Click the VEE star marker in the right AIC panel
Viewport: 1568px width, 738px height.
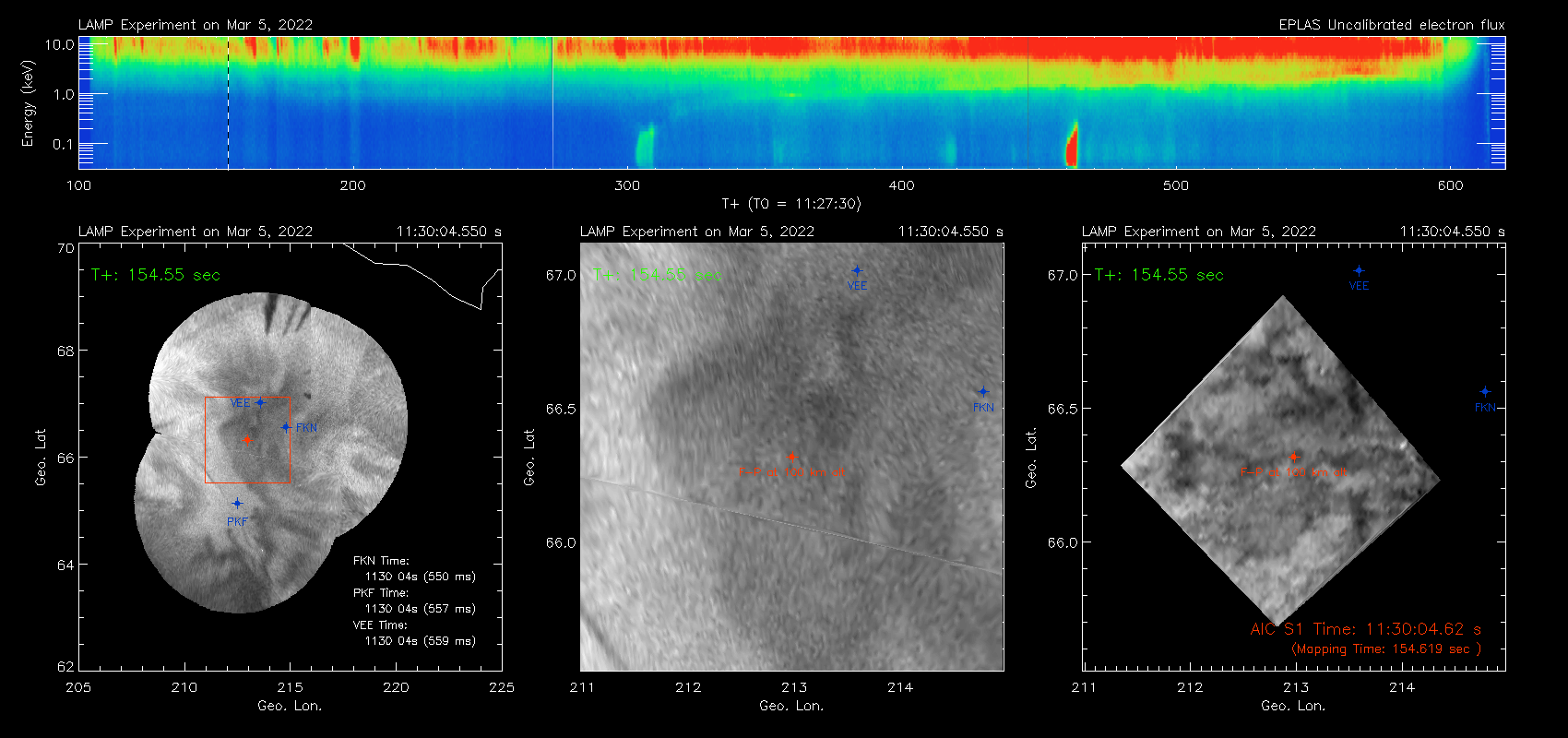[x=1359, y=270]
